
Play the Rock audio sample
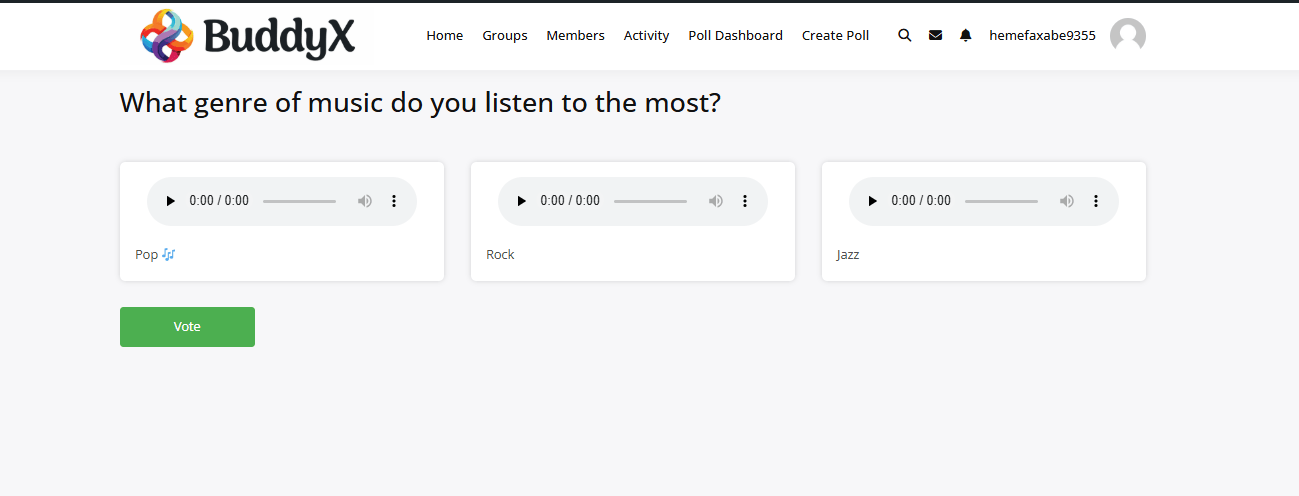coord(522,201)
